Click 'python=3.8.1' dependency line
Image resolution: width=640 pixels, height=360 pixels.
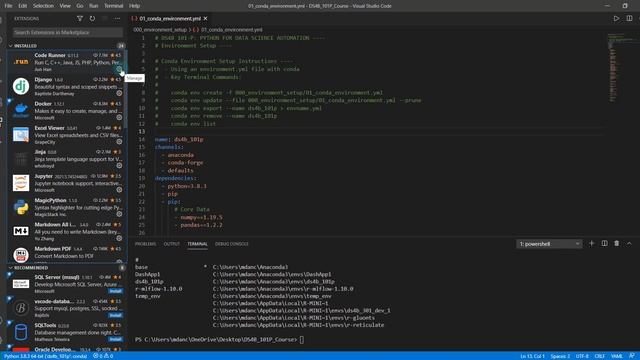[x=187, y=186]
